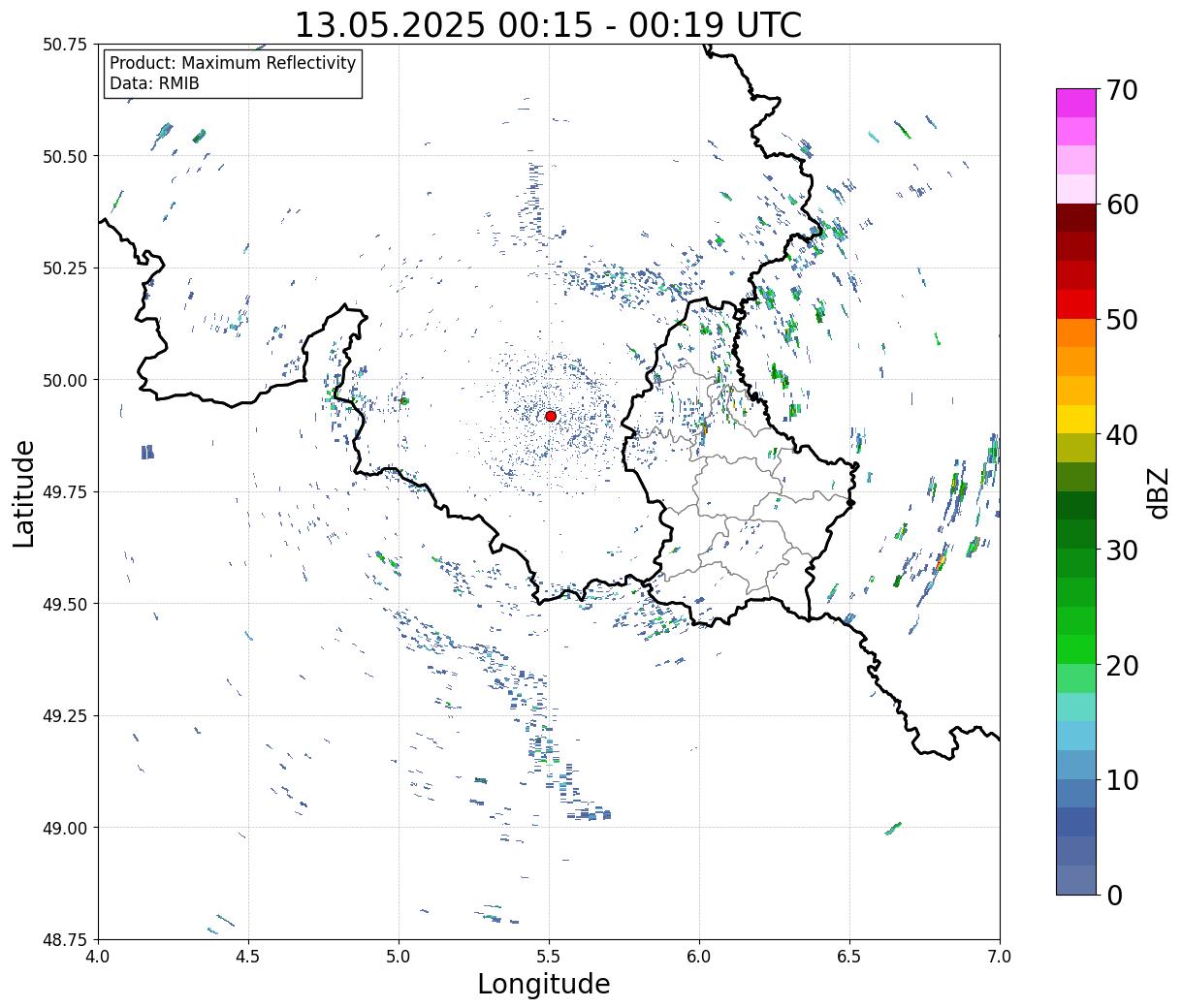
Task: Pick the dark maroon swatch just below 60 dBZ
Action: 1076,218
